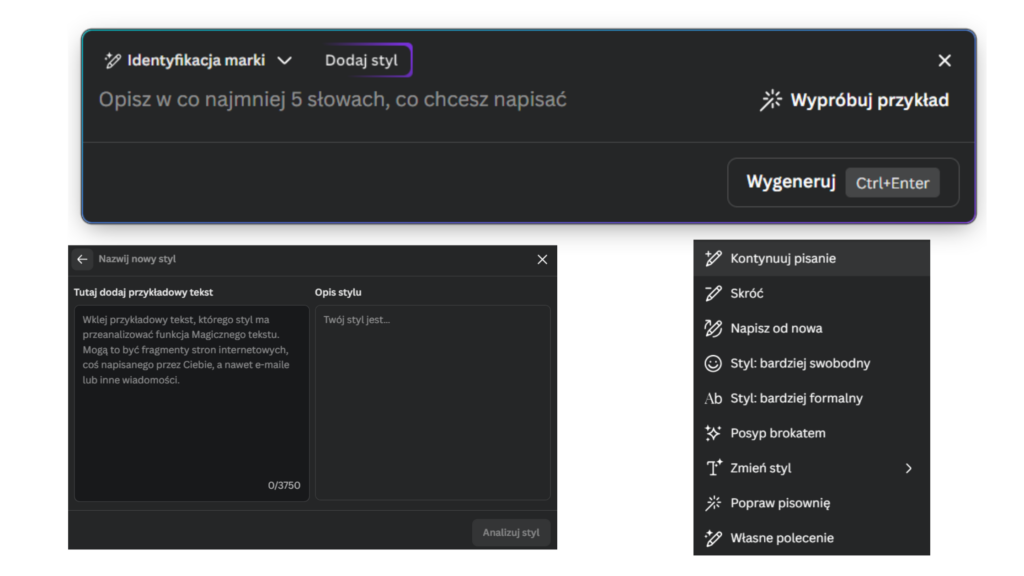This screenshot has width=1024, height=576.
Task: Click into the Opis stylu text area
Action: (432, 402)
